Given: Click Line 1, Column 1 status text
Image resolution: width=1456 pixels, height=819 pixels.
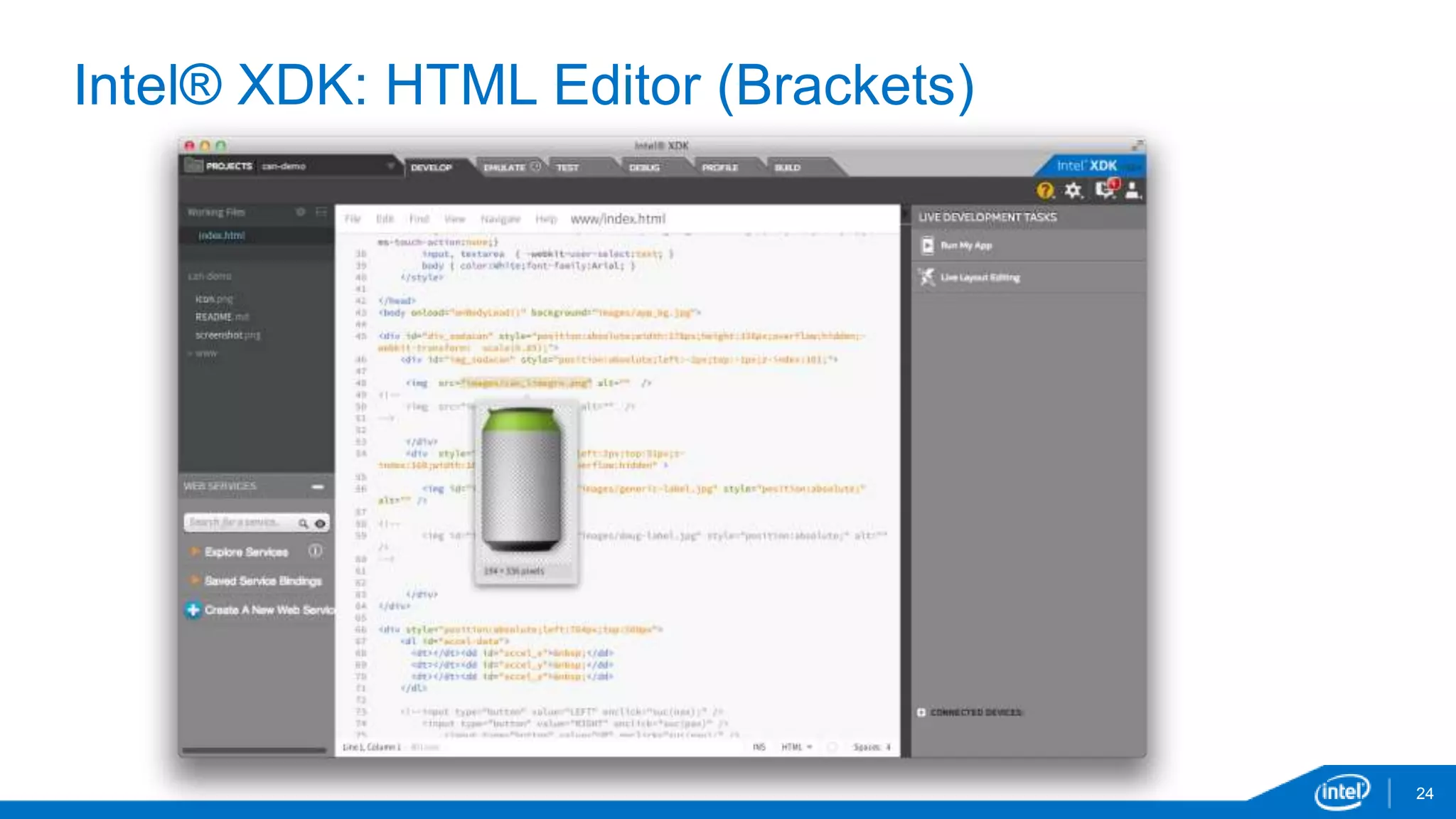Looking at the screenshot, I should pos(372,747).
